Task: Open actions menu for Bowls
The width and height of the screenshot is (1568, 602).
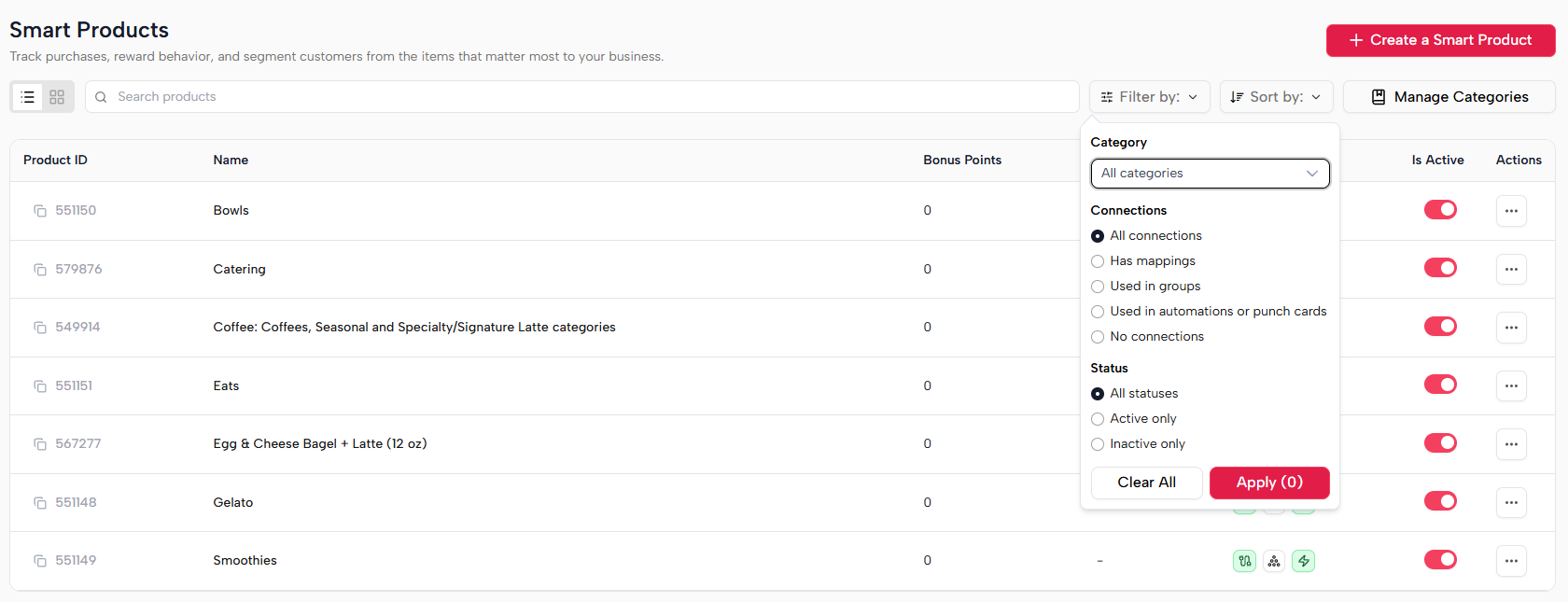Action: pyautogui.click(x=1511, y=211)
